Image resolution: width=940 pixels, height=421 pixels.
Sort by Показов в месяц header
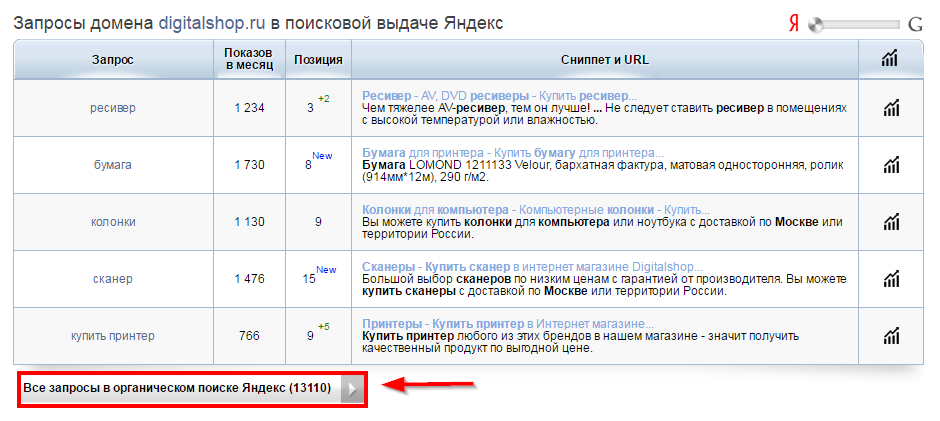[x=249, y=59]
